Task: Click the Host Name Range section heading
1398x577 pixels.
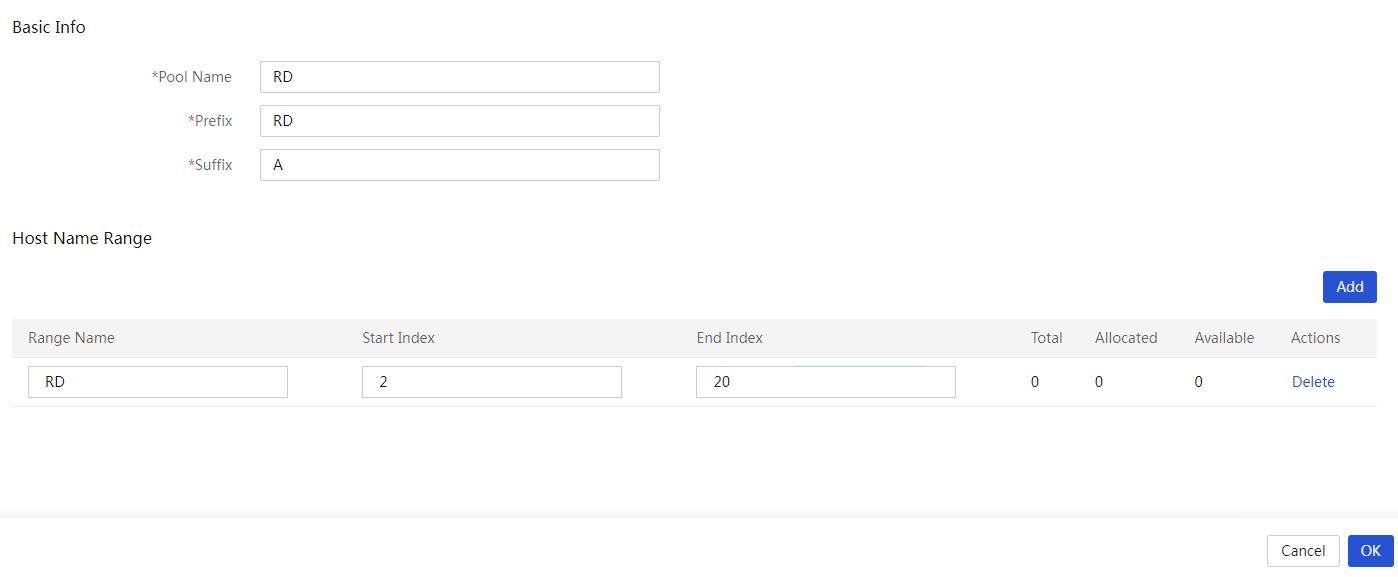Action: tap(82, 238)
